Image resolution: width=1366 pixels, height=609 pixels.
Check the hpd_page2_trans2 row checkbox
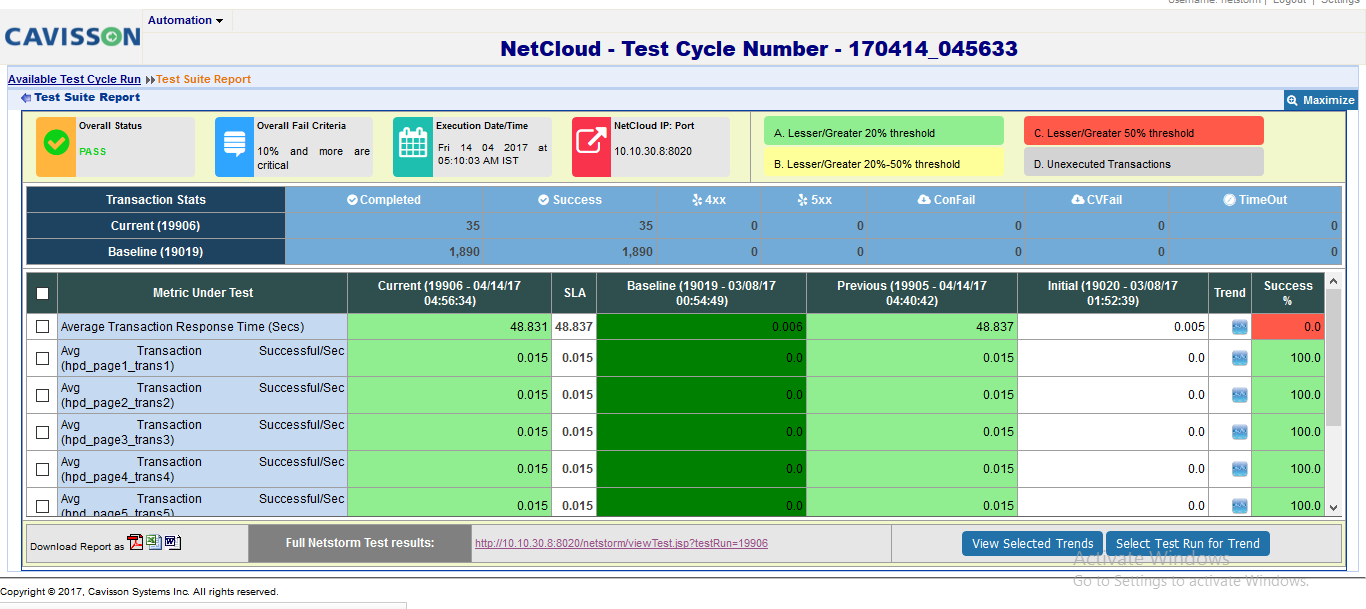click(x=42, y=395)
